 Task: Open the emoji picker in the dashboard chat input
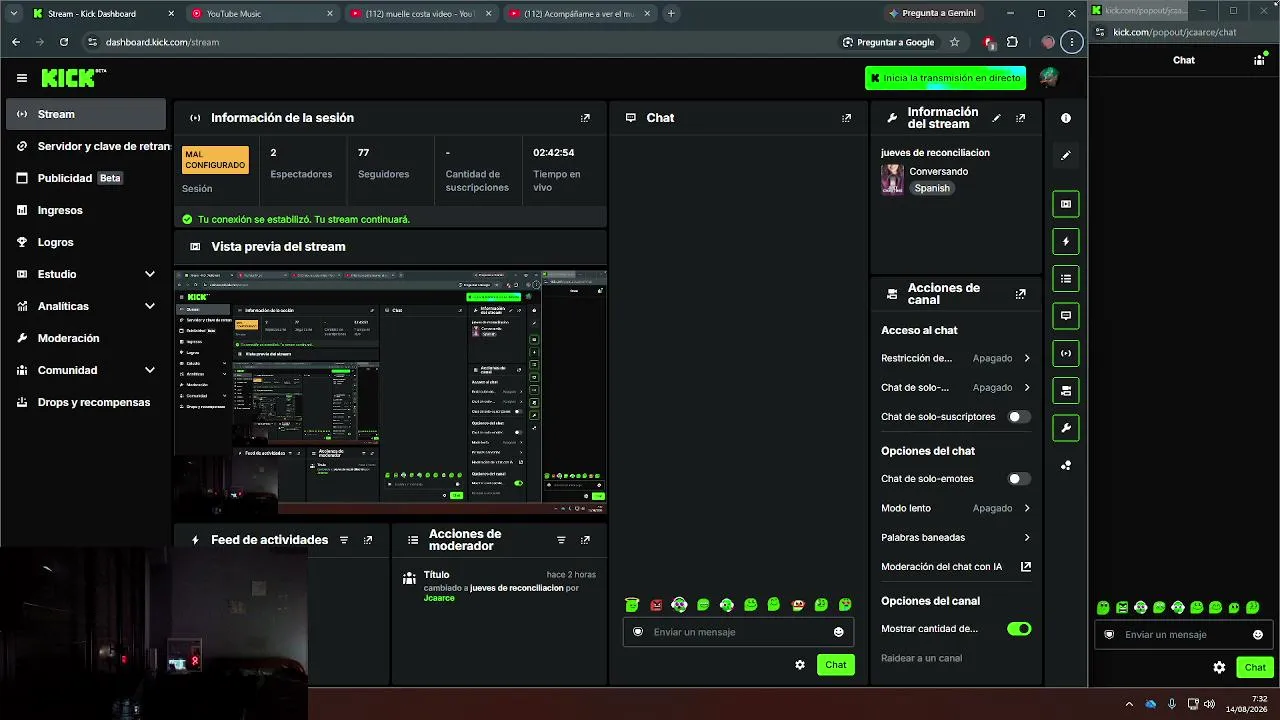[x=839, y=632]
